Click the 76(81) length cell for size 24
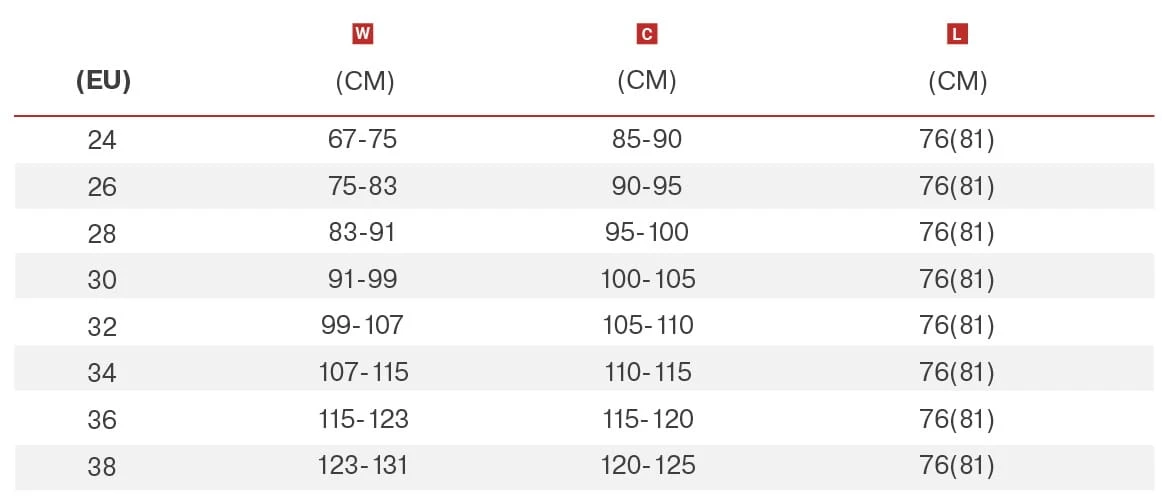This screenshot has width=1162, height=500. [x=957, y=140]
